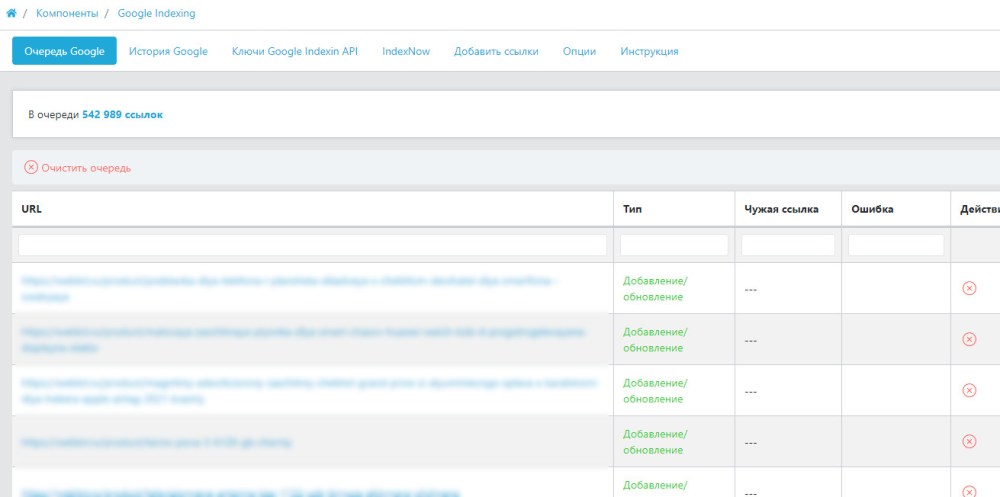
Task: Delete the second queue row with red X
Action: (969, 339)
